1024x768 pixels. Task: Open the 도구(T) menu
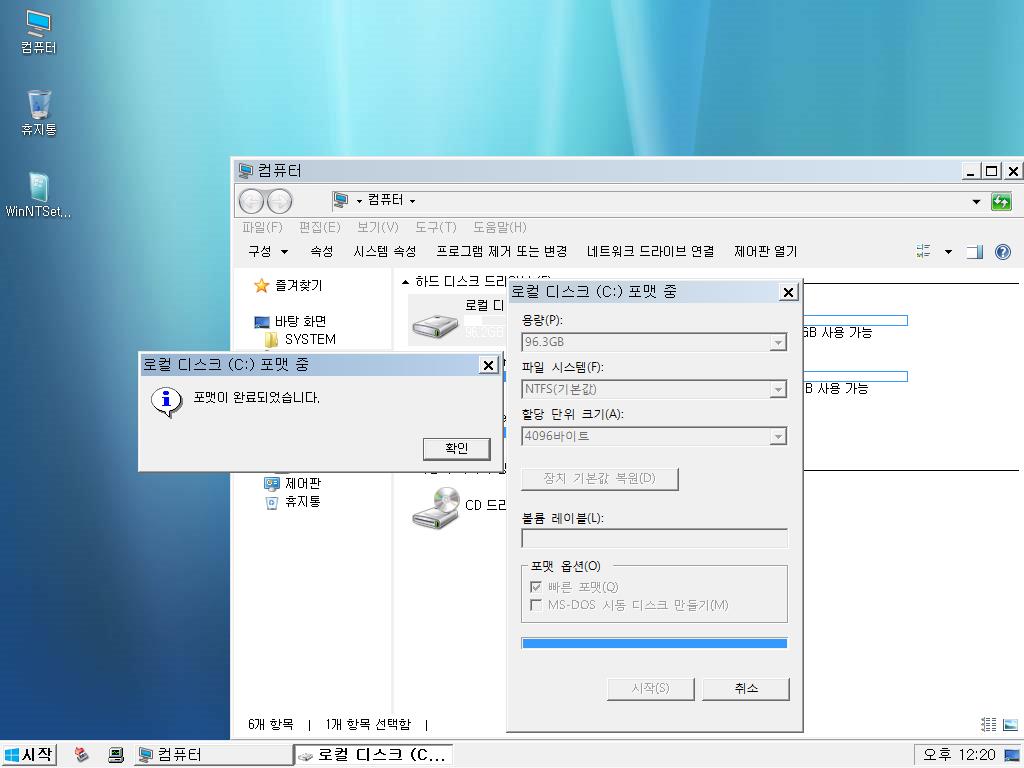435,227
